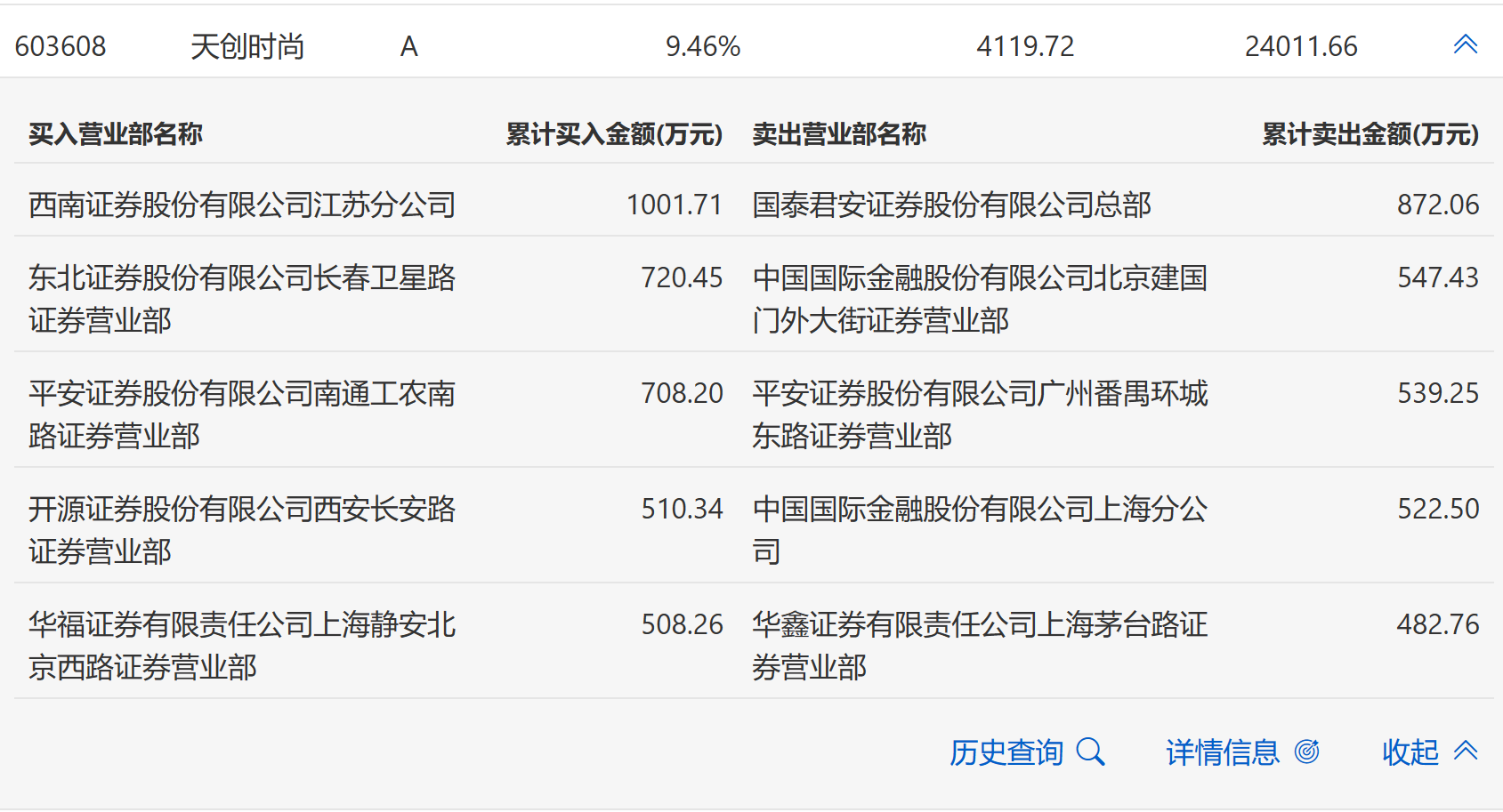
Task: Select 平安证券南通工农南路证券营业部
Action: pyautogui.click(x=242, y=414)
